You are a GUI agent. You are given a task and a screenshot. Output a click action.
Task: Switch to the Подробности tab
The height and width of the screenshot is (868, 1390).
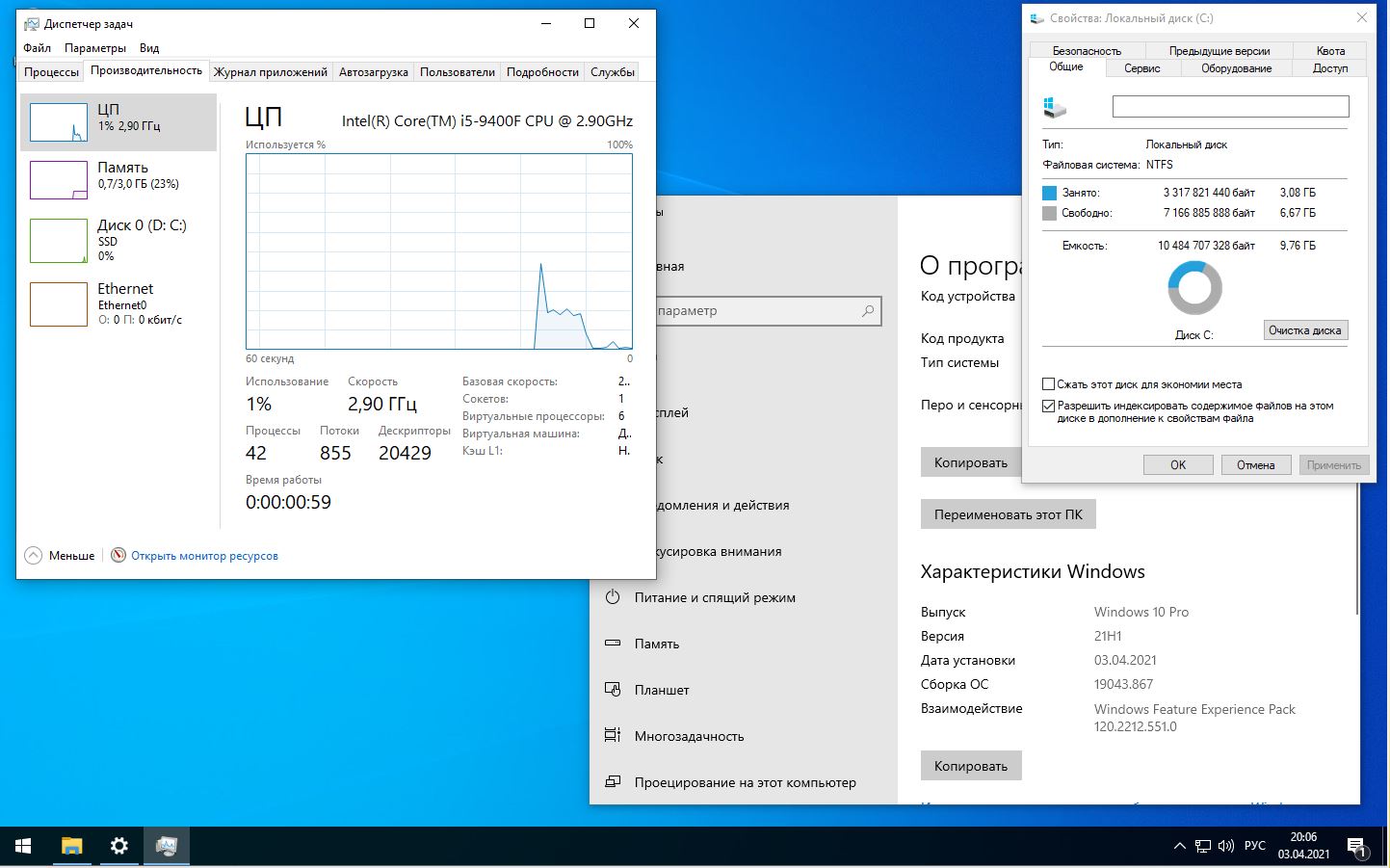coord(543,72)
